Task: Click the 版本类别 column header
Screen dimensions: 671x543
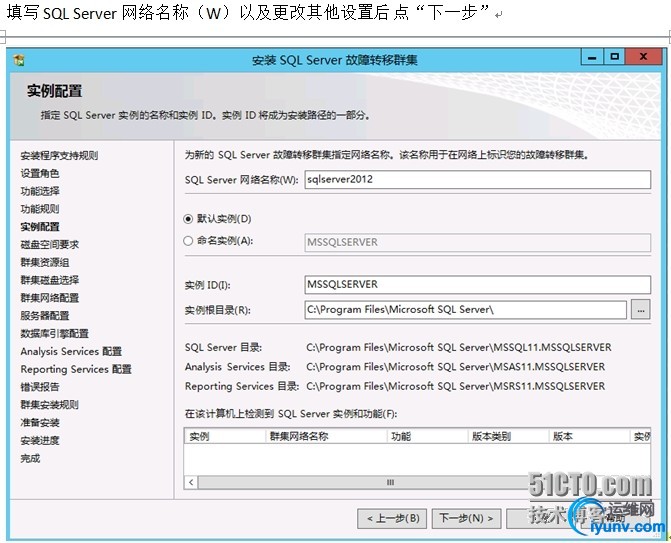Action: pyautogui.click(x=508, y=436)
